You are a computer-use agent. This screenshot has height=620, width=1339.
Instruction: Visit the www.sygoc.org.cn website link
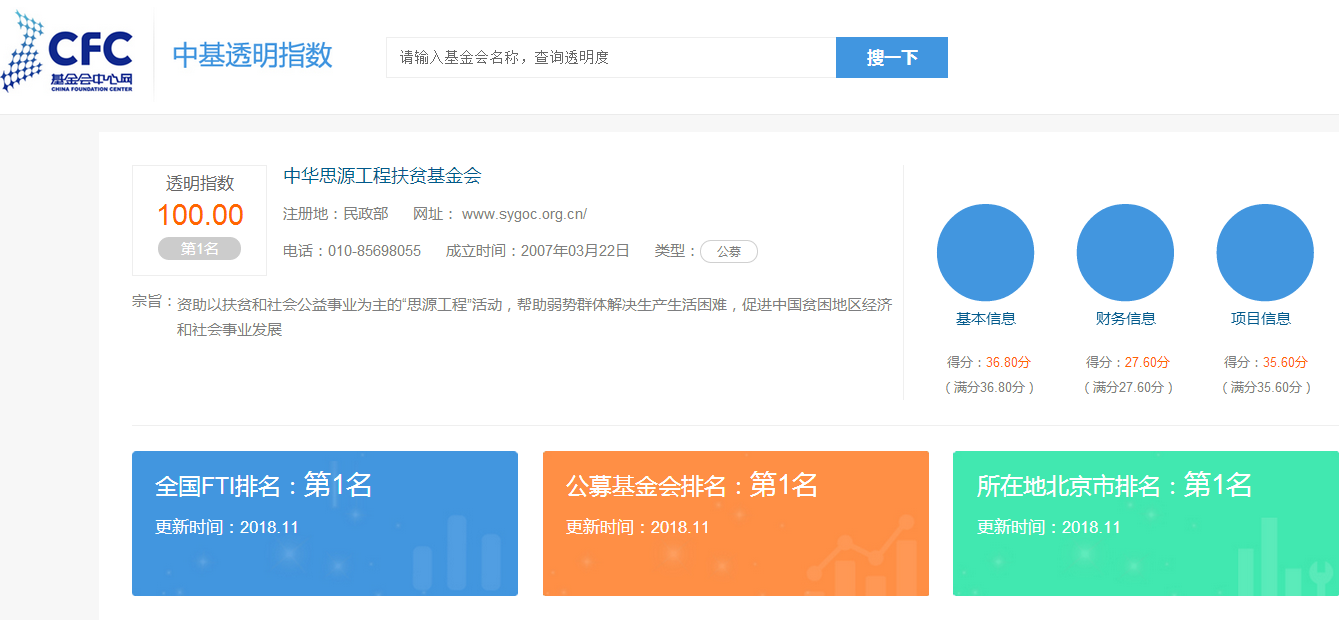524,214
